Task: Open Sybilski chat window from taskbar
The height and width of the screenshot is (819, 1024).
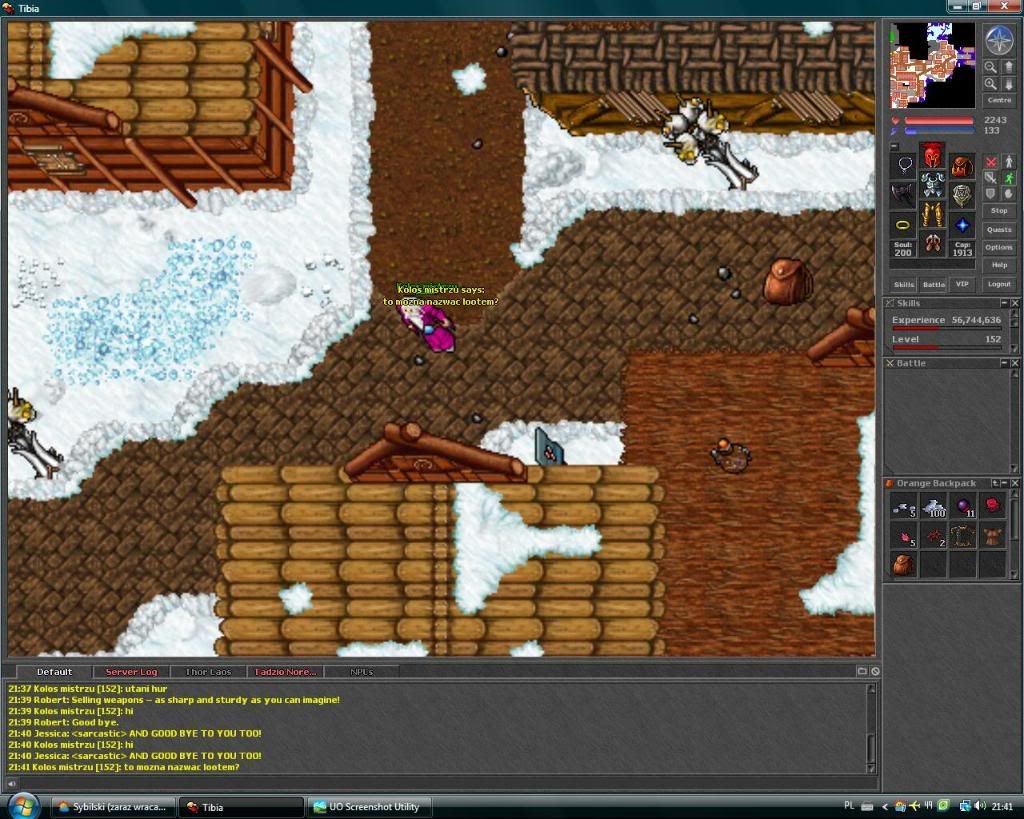Action: [x=114, y=807]
